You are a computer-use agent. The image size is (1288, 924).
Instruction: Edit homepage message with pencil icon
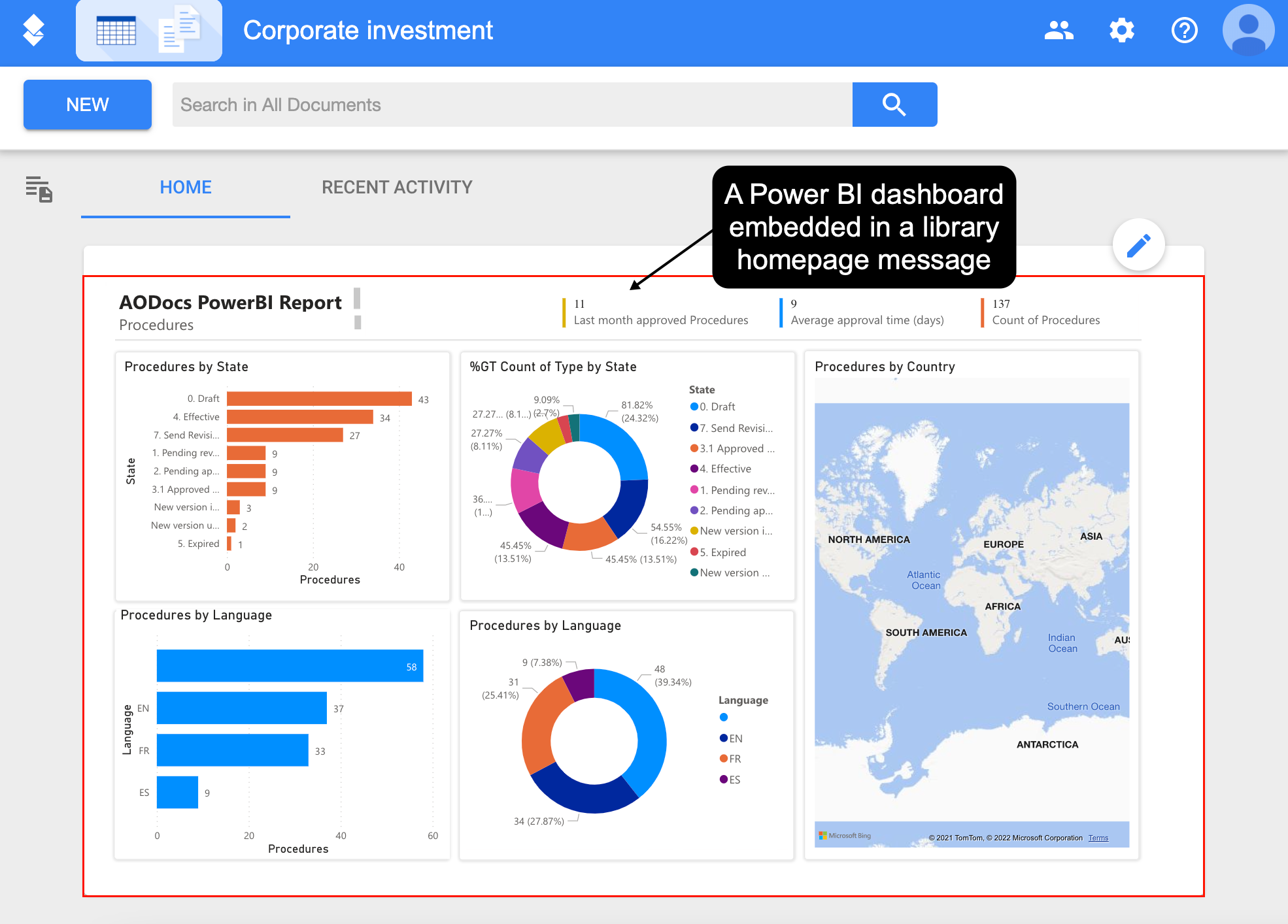point(1138,245)
